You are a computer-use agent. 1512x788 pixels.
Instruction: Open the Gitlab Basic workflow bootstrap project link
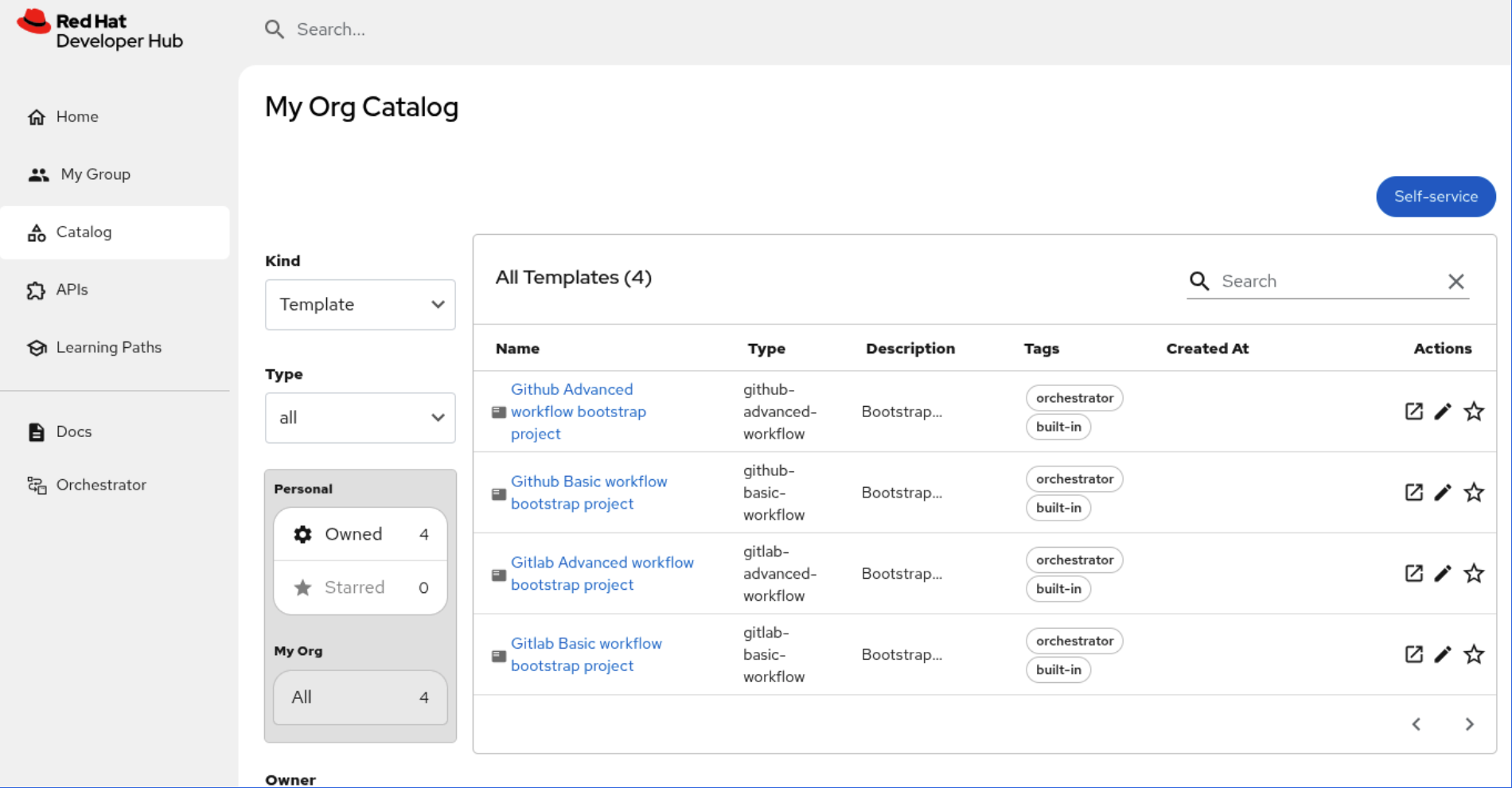[x=586, y=653]
